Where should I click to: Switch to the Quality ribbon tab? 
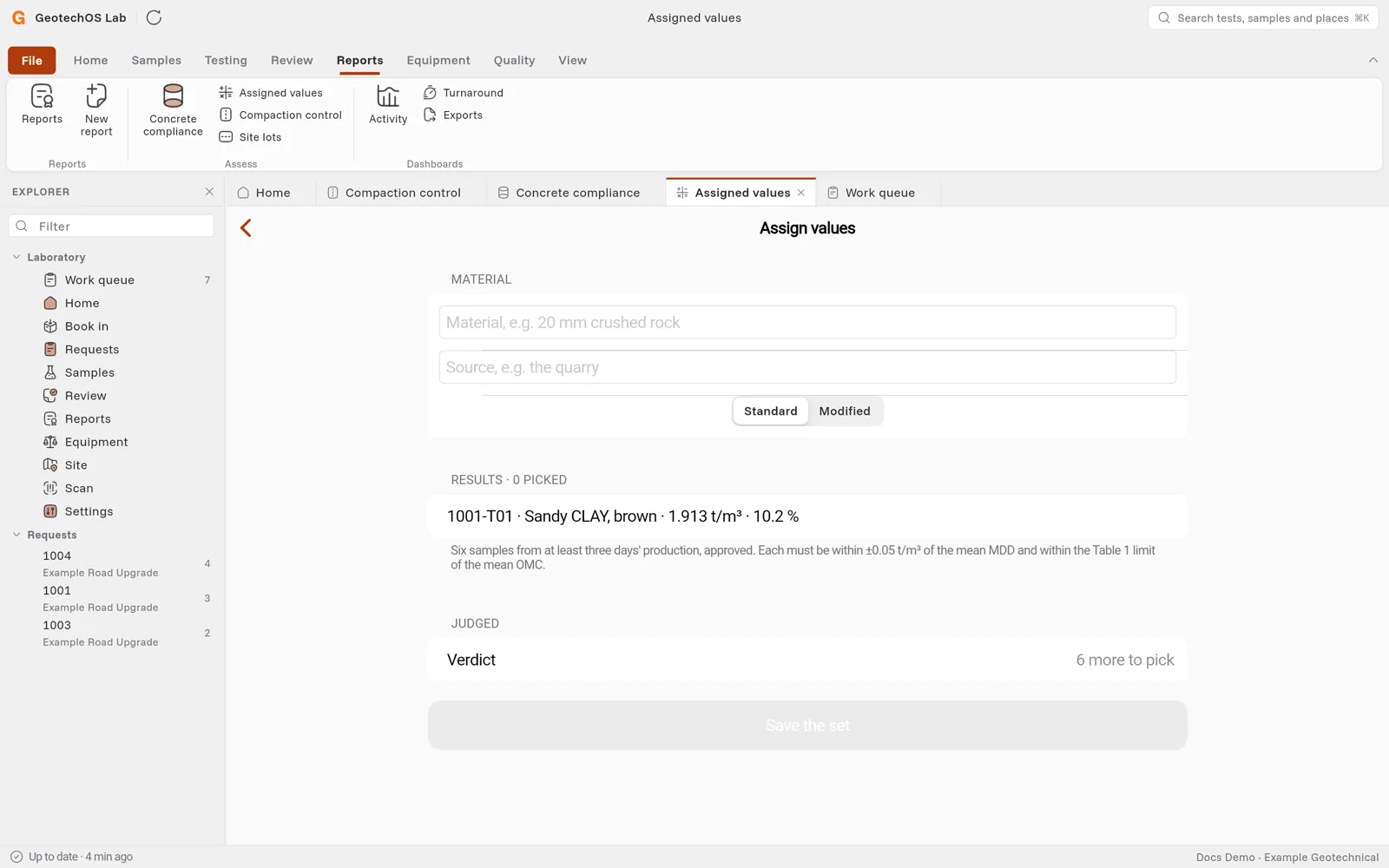coord(514,61)
